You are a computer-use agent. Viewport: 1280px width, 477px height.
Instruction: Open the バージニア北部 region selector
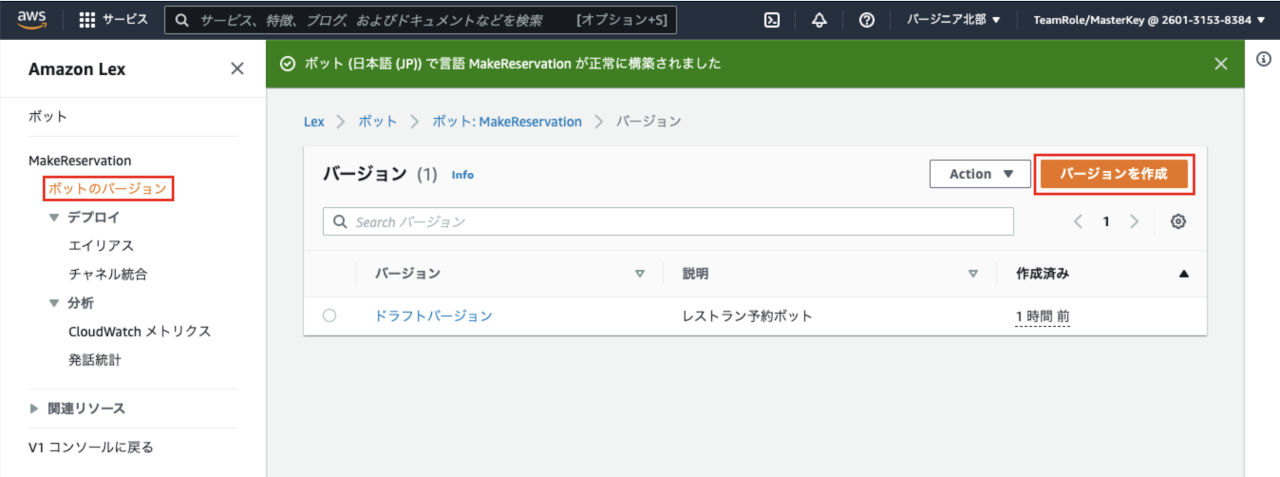pos(953,19)
